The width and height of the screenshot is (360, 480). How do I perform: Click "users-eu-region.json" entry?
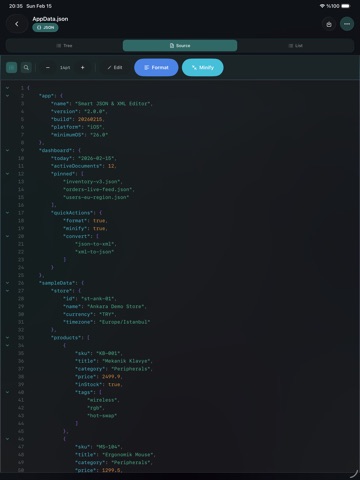[x=96, y=197]
